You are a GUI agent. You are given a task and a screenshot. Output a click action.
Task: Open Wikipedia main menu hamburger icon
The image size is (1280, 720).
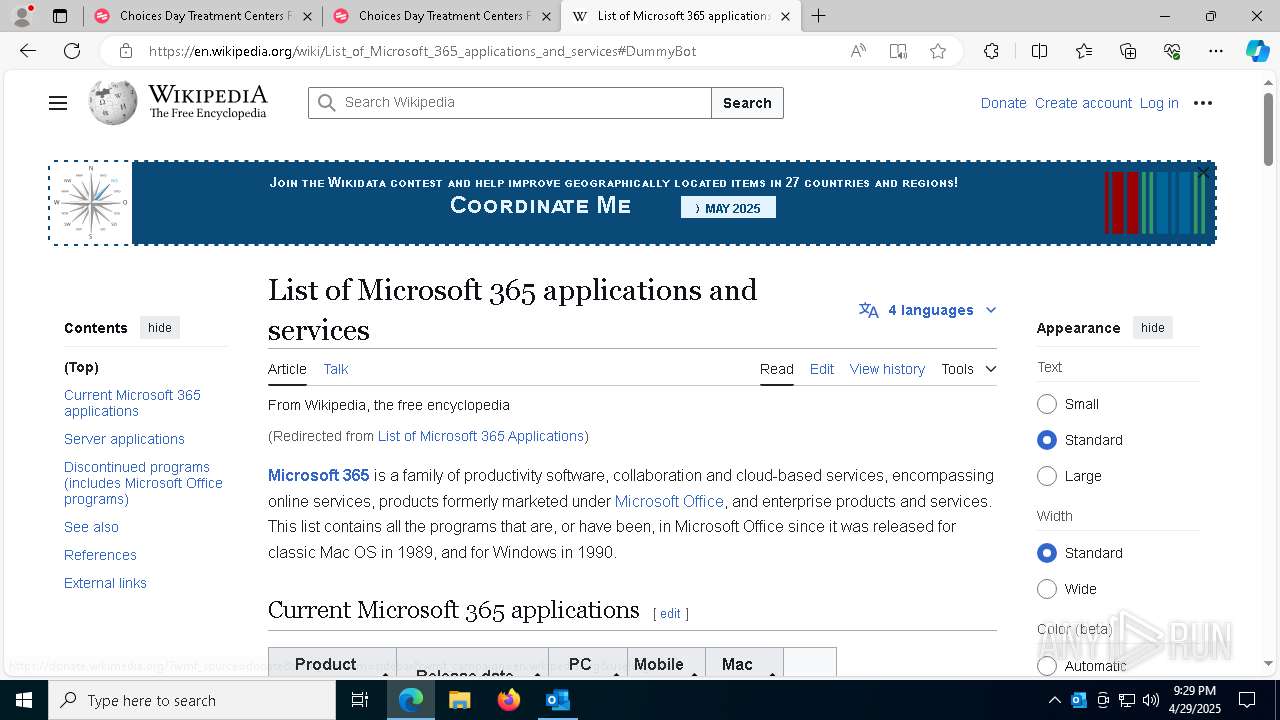(58, 103)
